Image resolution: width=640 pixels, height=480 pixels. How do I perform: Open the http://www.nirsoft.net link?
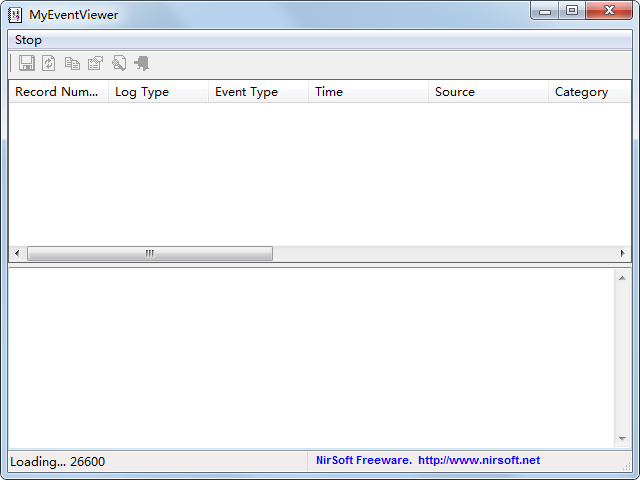coord(479,460)
